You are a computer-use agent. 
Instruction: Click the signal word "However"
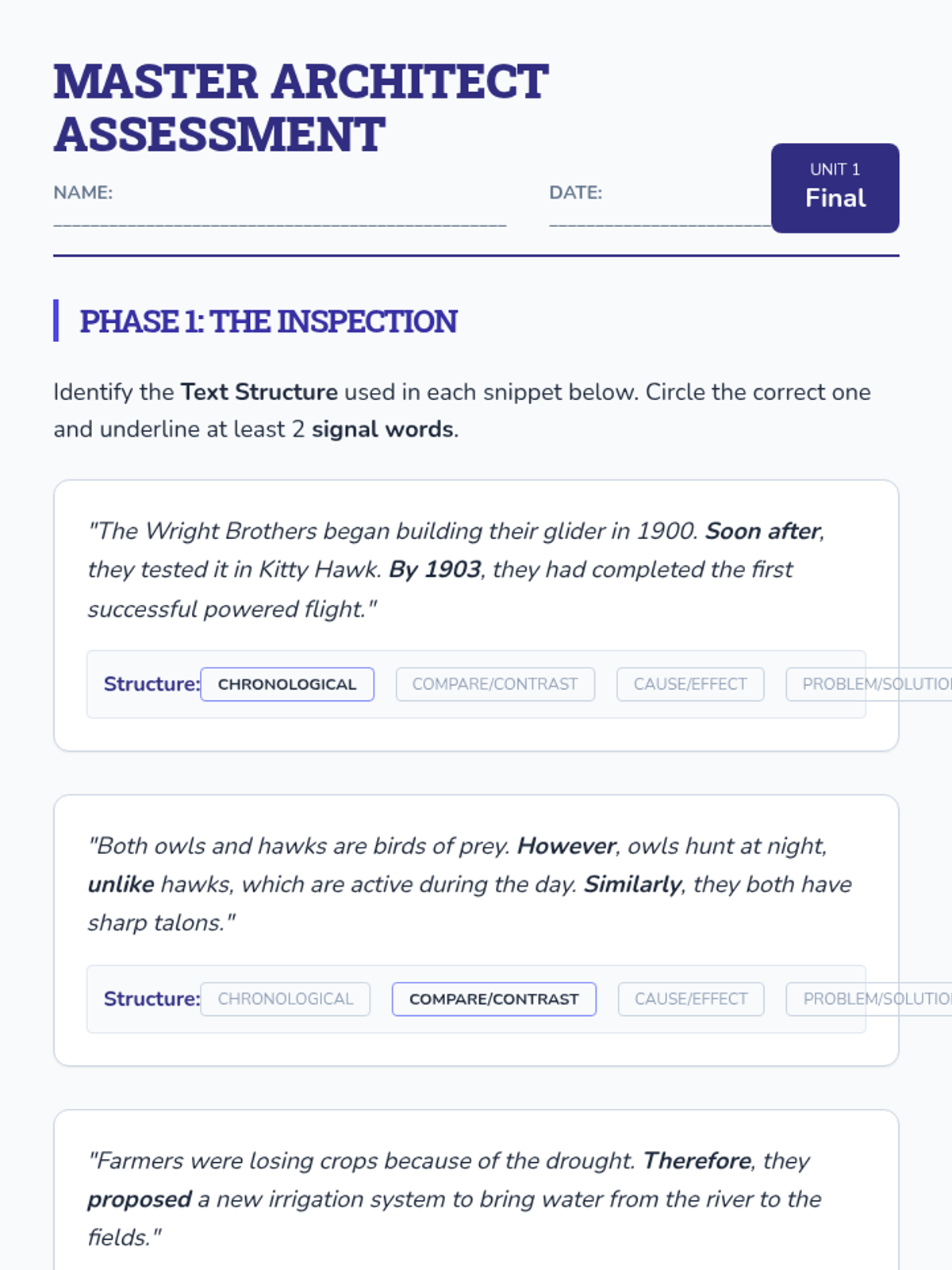pyautogui.click(x=566, y=846)
